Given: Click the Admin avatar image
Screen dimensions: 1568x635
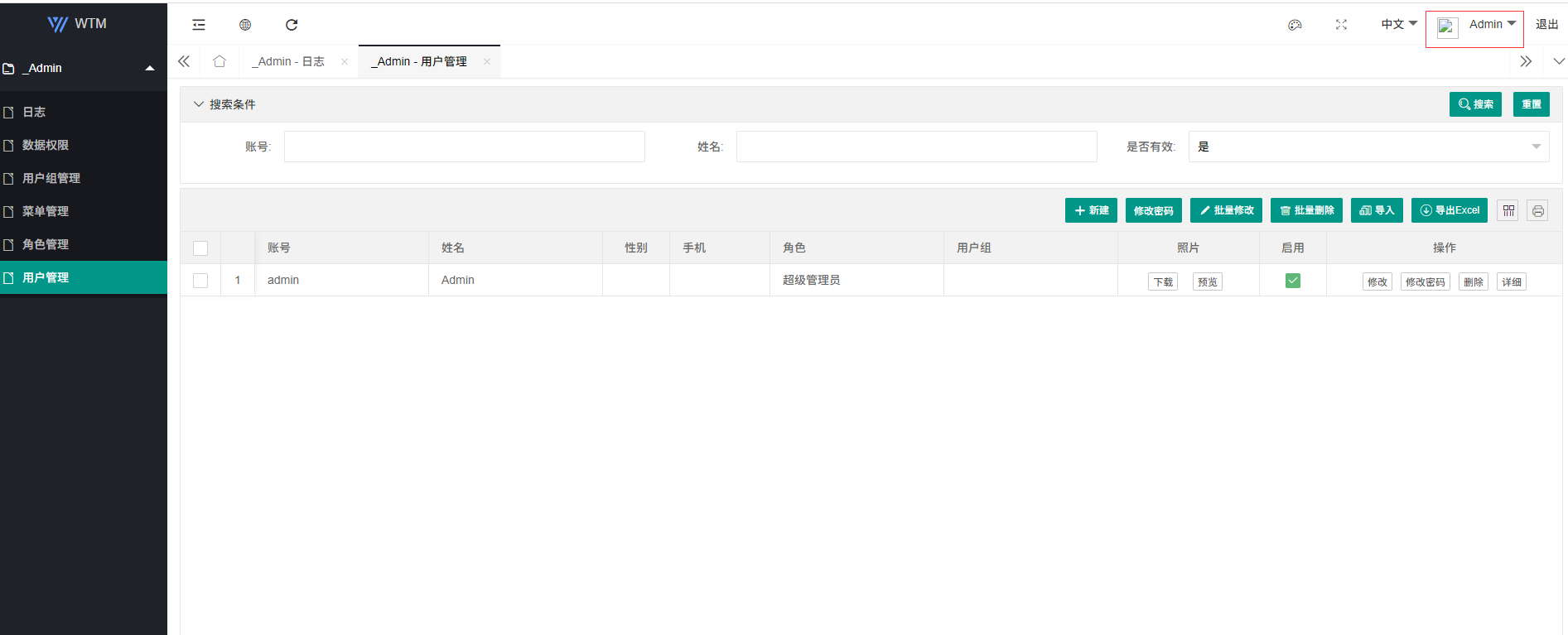Looking at the screenshot, I should (x=1447, y=26).
